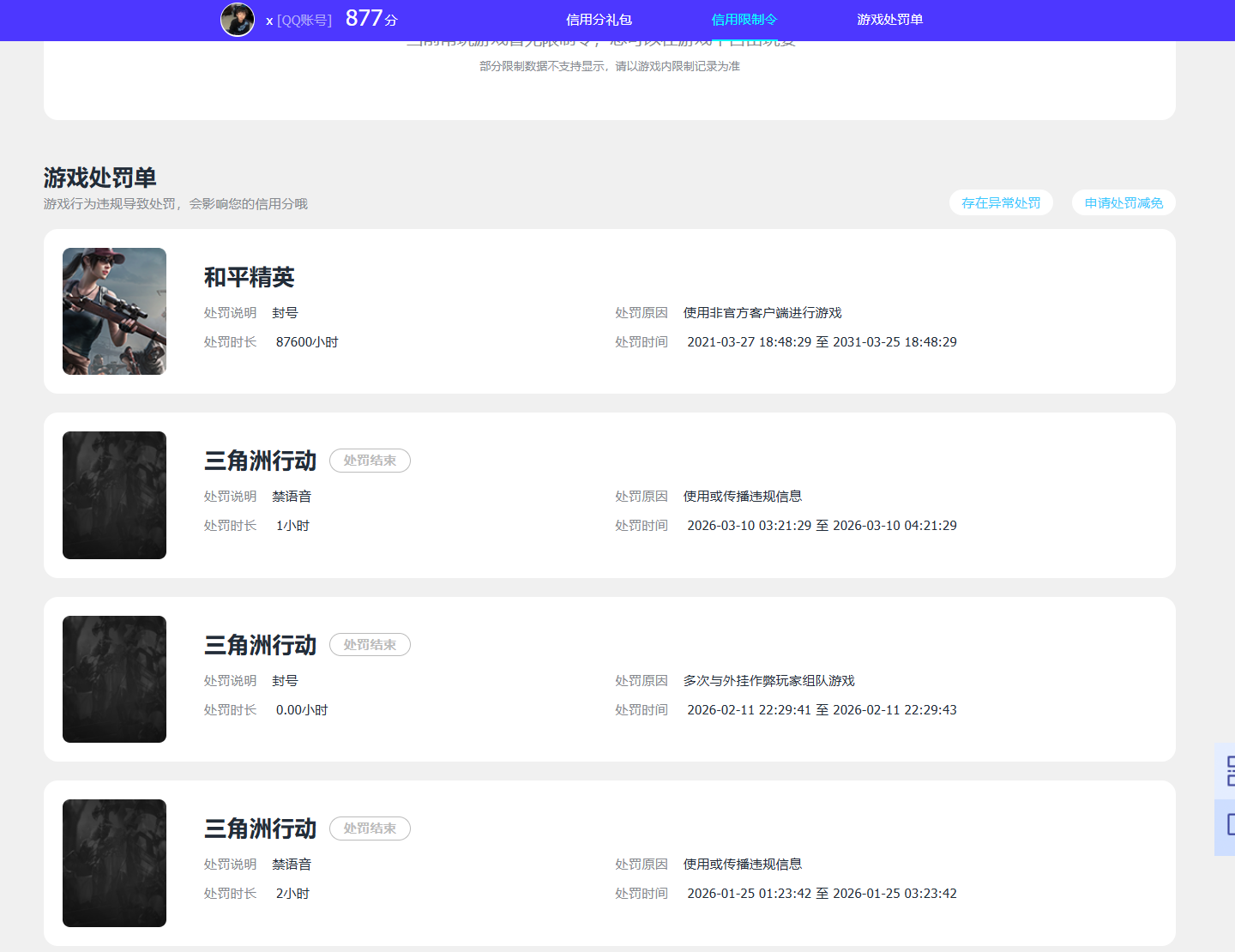The height and width of the screenshot is (952, 1235).
Task: Click 三角洲行动 thumbnail for the 2小时 mute
Action: click(114, 863)
